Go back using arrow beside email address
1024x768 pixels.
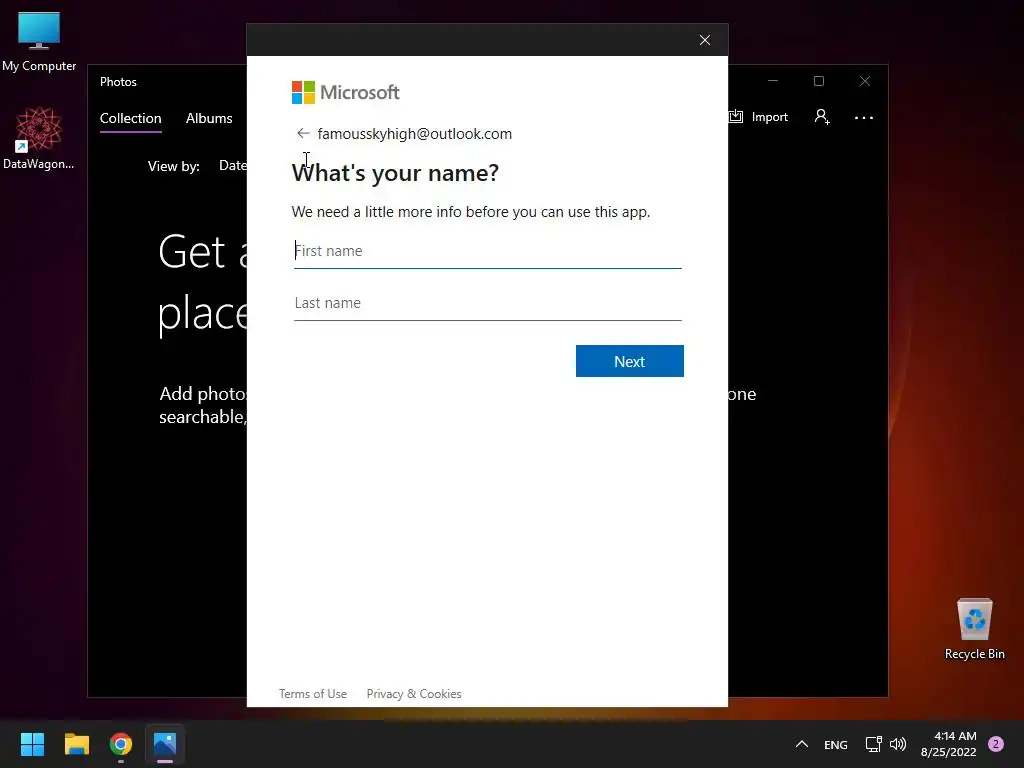point(302,133)
